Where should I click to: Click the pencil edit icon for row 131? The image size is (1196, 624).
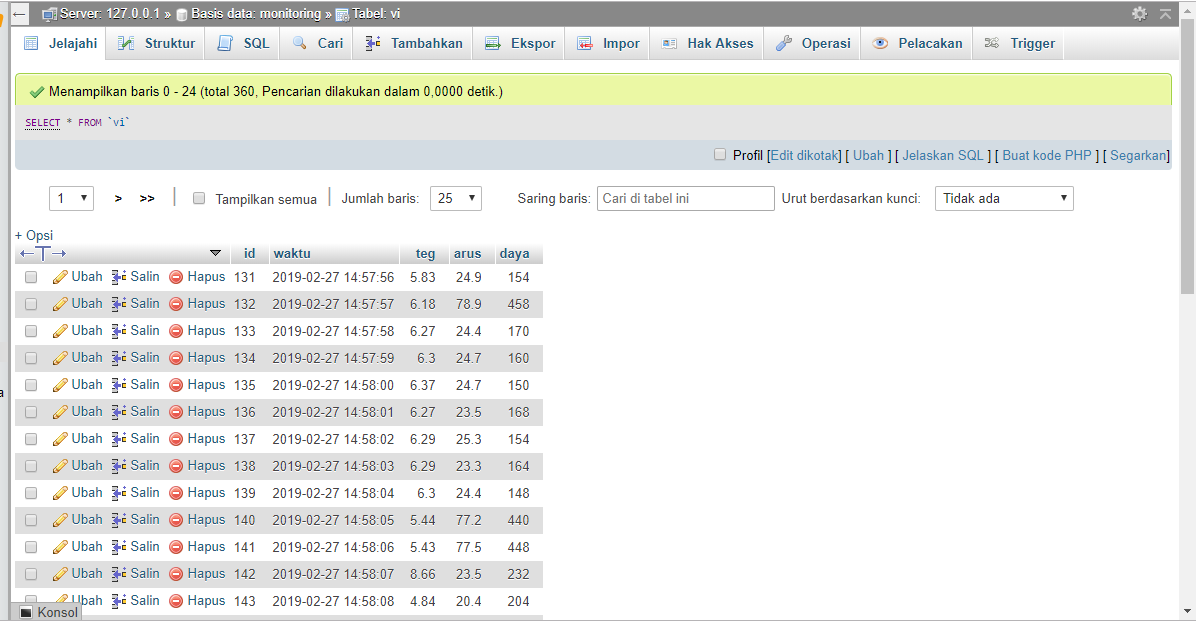[60, 277]
